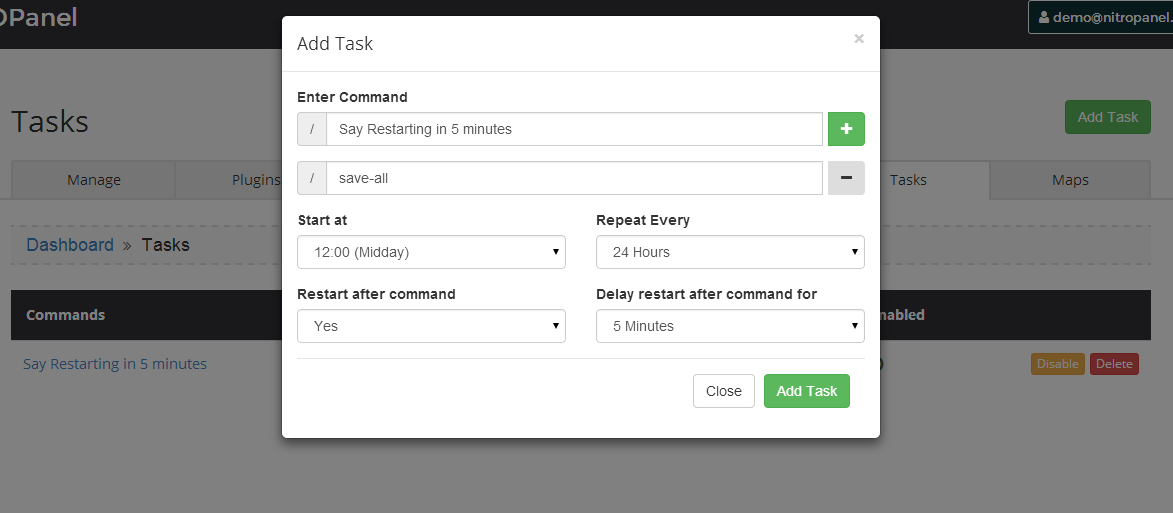1173x513 pixels.
Task: Expand the Delay restart 5 Minutes dropdown
Action: click(730, 326)
